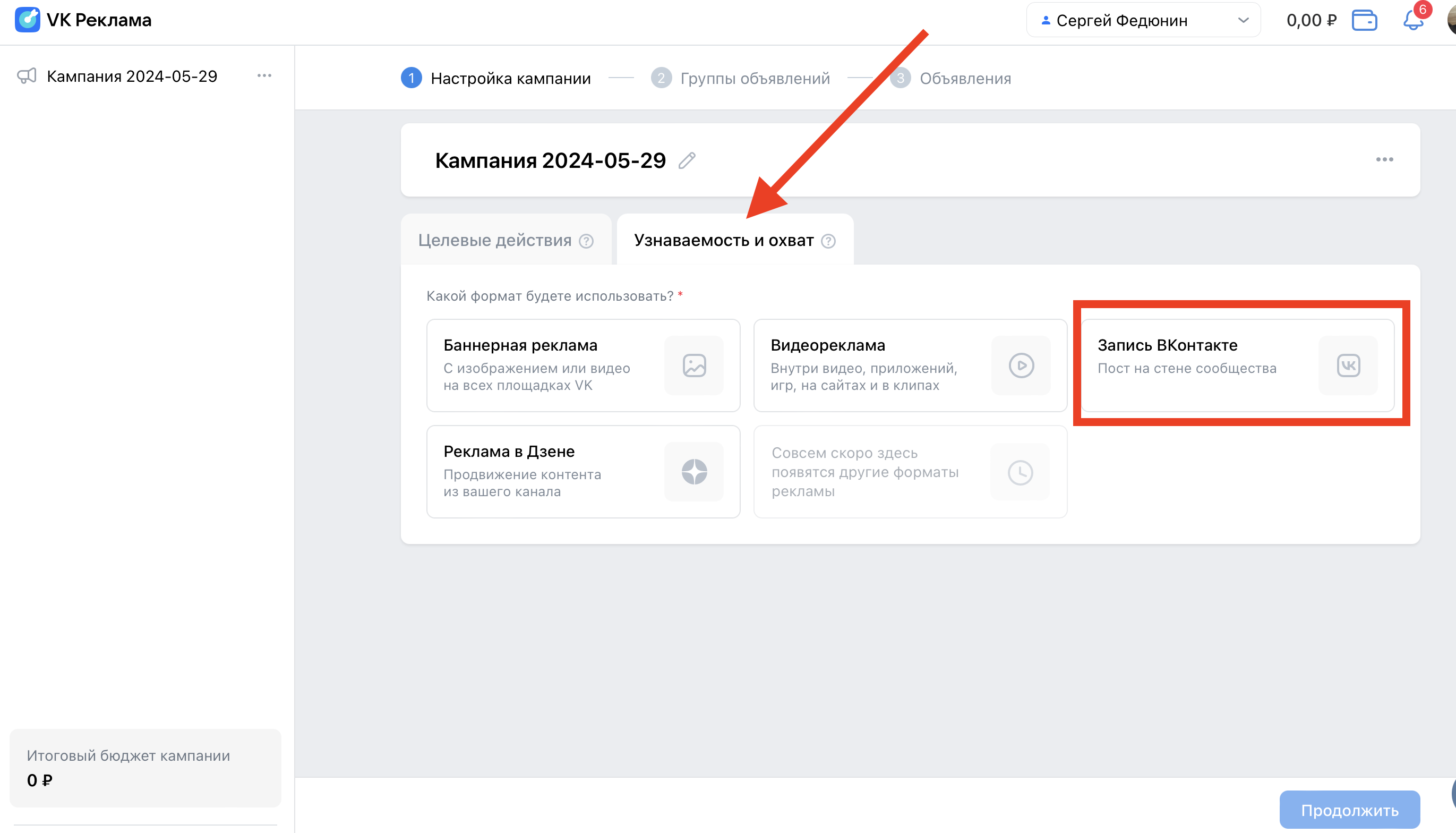Open Кампания 2024-05-29 in the sidebar
The width and height of the screenshot is (1456, 833).
coord(132,76)
